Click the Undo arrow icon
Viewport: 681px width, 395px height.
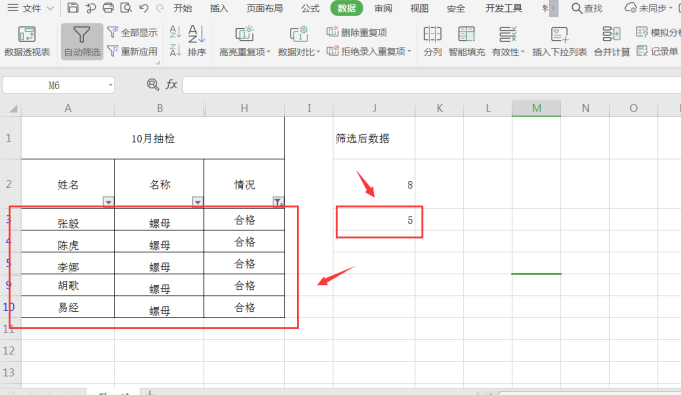tap(144, 8)
